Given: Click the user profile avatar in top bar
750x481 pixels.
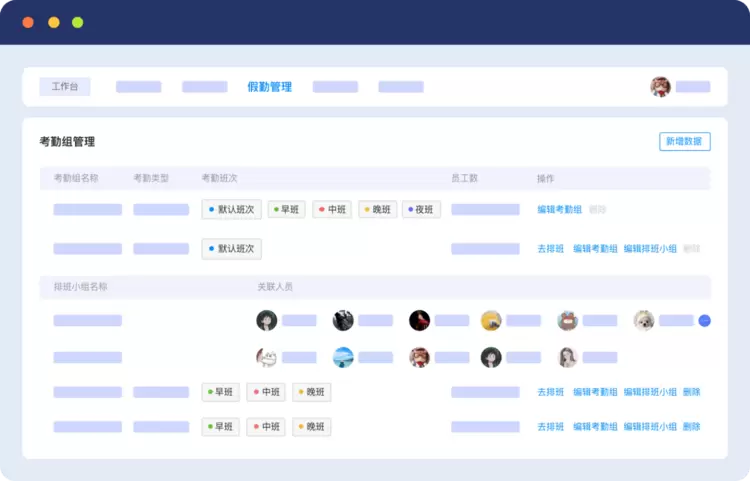Looking at the screenshot, I should [660, 87].
